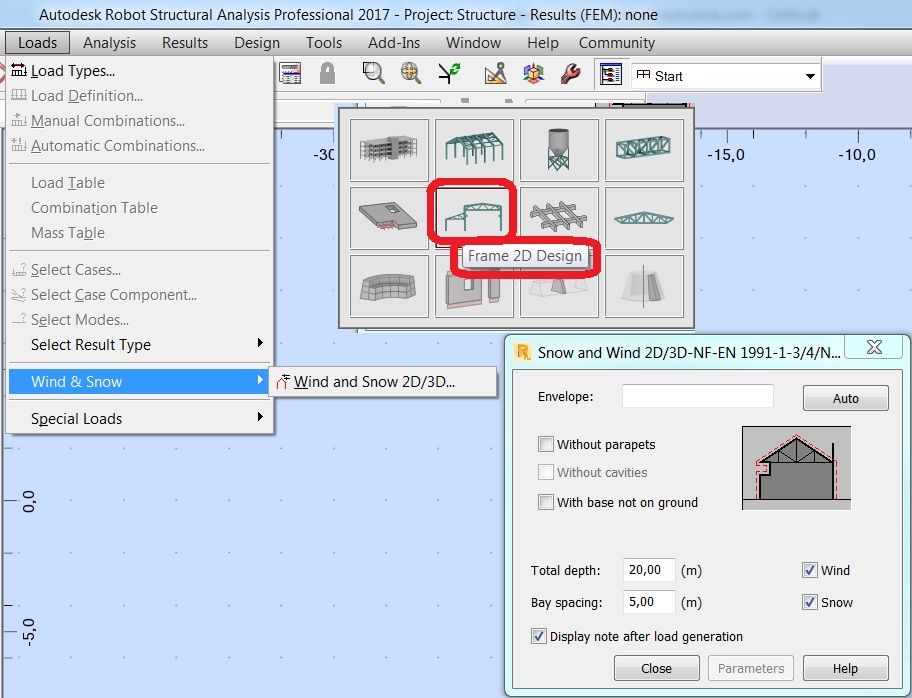Close the Snow and Wind dialog with X
Image resolution: width=912 pixels, height=698 pixels.
click(874, 347)
